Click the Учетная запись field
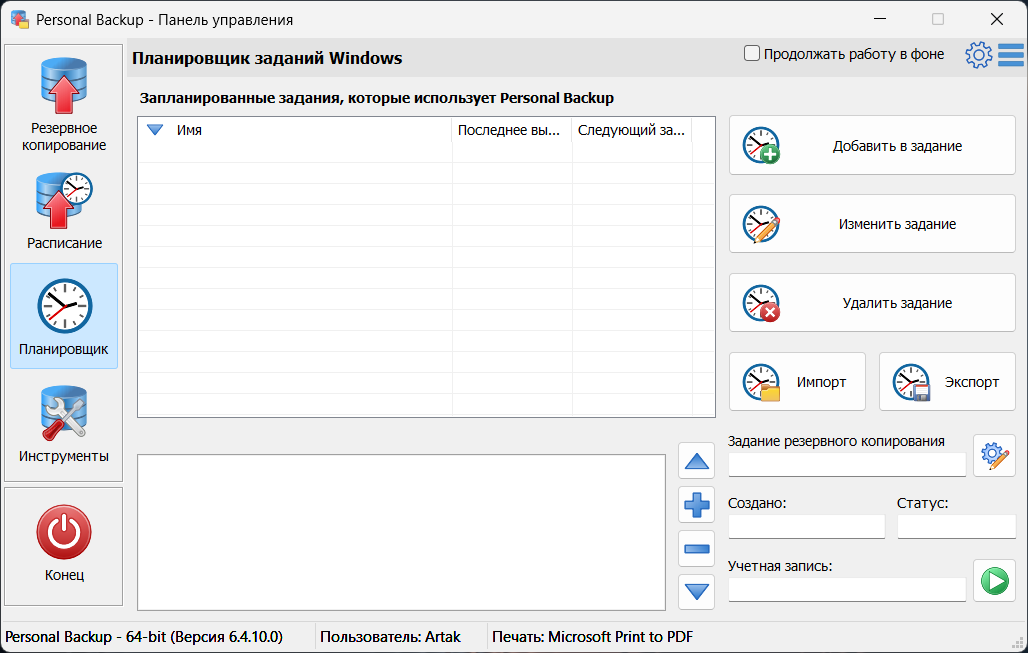The image size is (1028, 653). [x=847, y=589]
